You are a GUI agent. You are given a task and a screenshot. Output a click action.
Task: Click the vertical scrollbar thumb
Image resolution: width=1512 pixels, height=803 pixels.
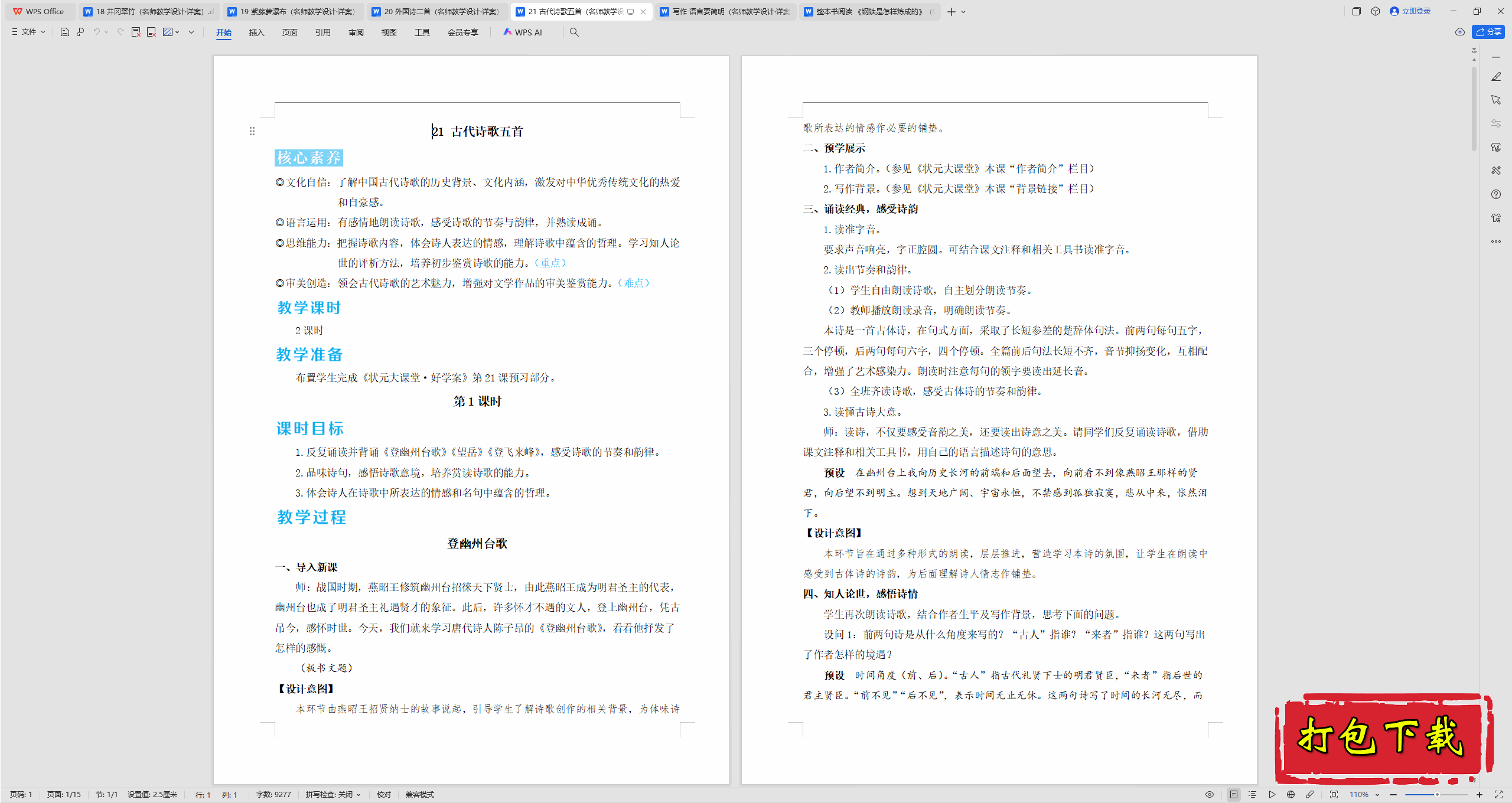(1474, 109)
